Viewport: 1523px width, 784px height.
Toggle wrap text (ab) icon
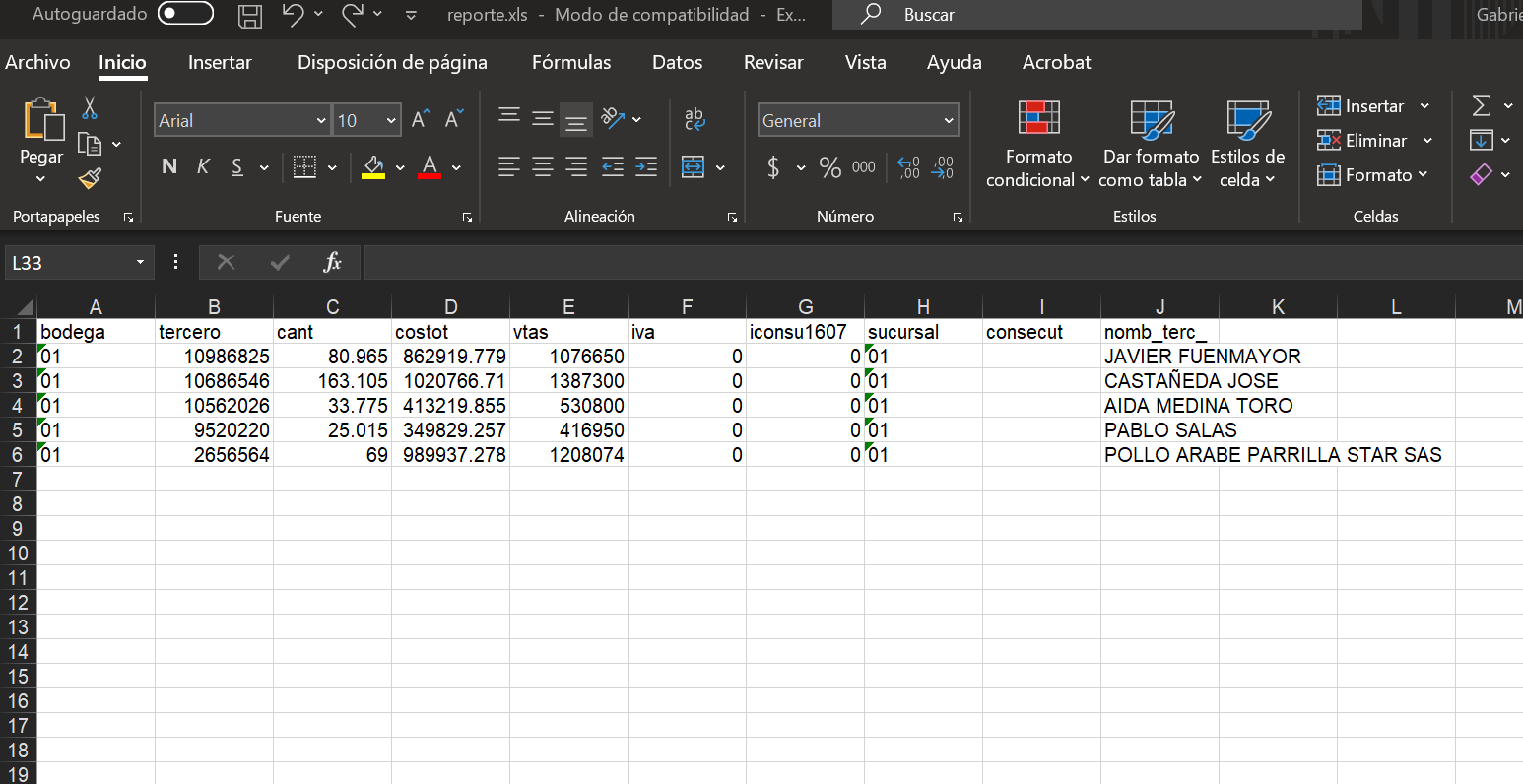coord(695,119)
